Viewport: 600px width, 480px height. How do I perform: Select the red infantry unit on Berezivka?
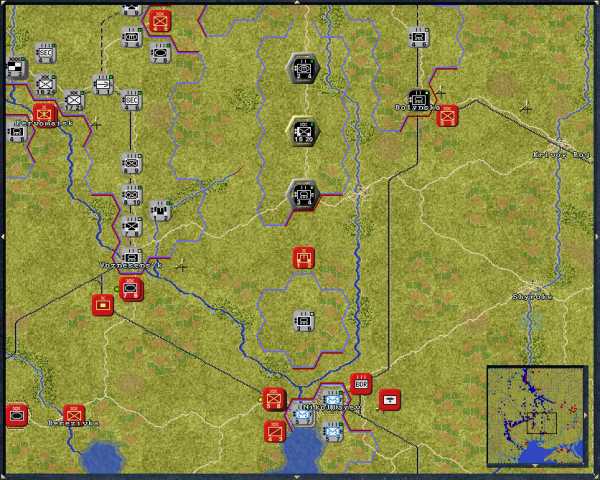tap(74, 416)
